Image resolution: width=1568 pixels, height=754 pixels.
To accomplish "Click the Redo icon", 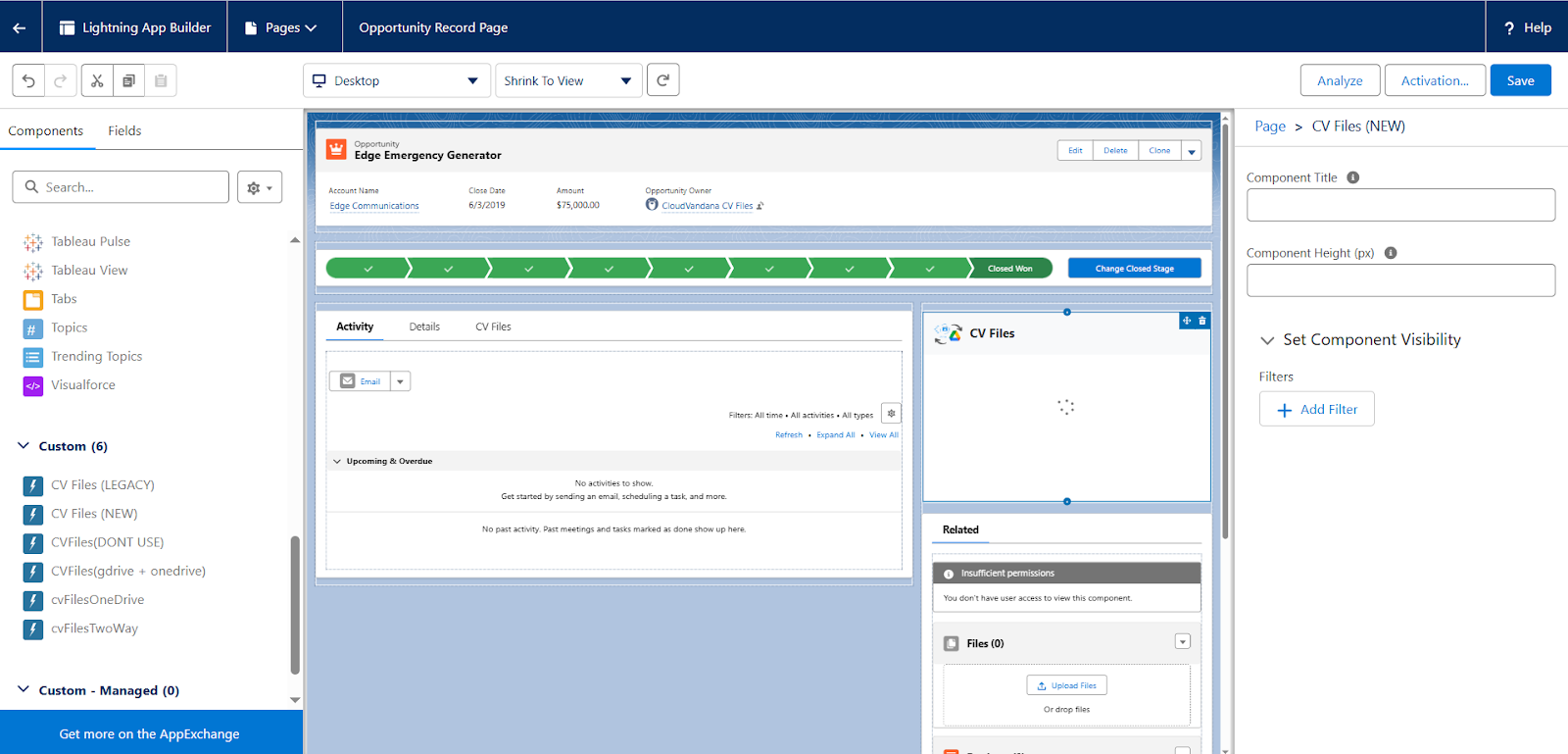I will pyautogui.click(x=60, y=80).
